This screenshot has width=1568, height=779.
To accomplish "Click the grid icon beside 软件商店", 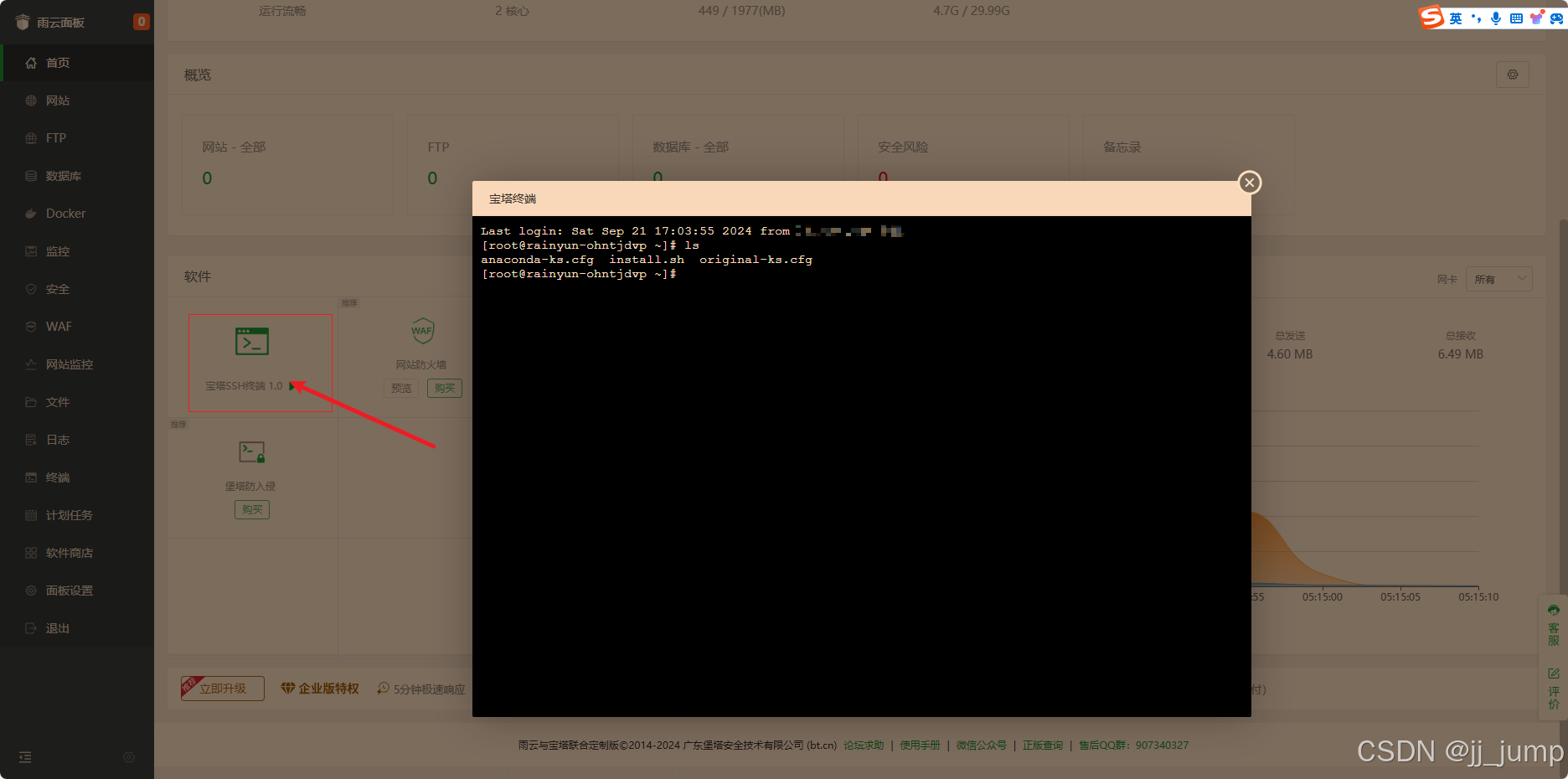I will click(x=31, y=553).
